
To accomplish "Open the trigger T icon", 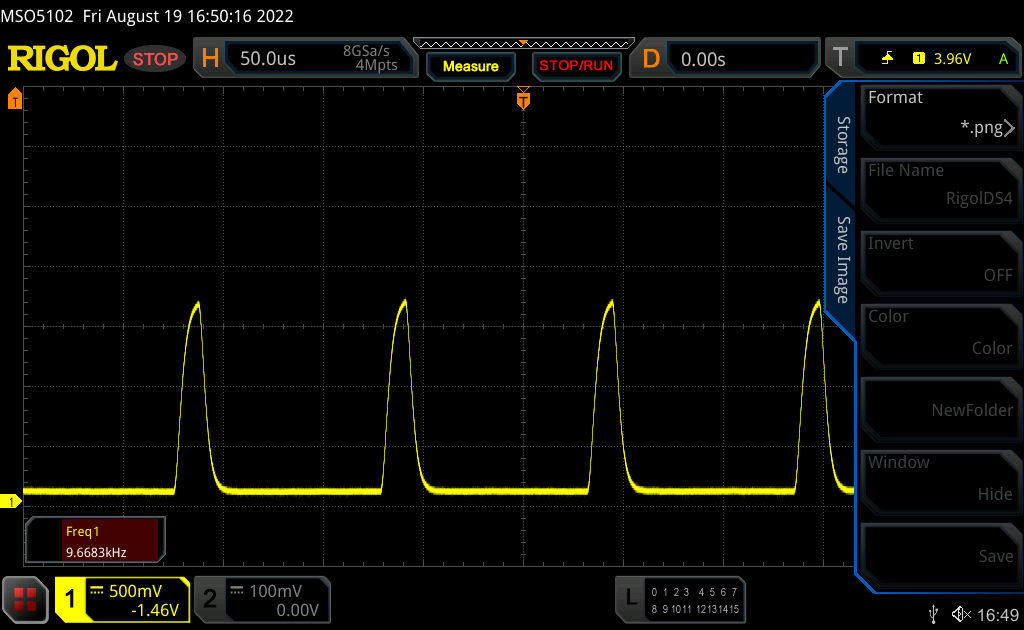I will (840, 58).
